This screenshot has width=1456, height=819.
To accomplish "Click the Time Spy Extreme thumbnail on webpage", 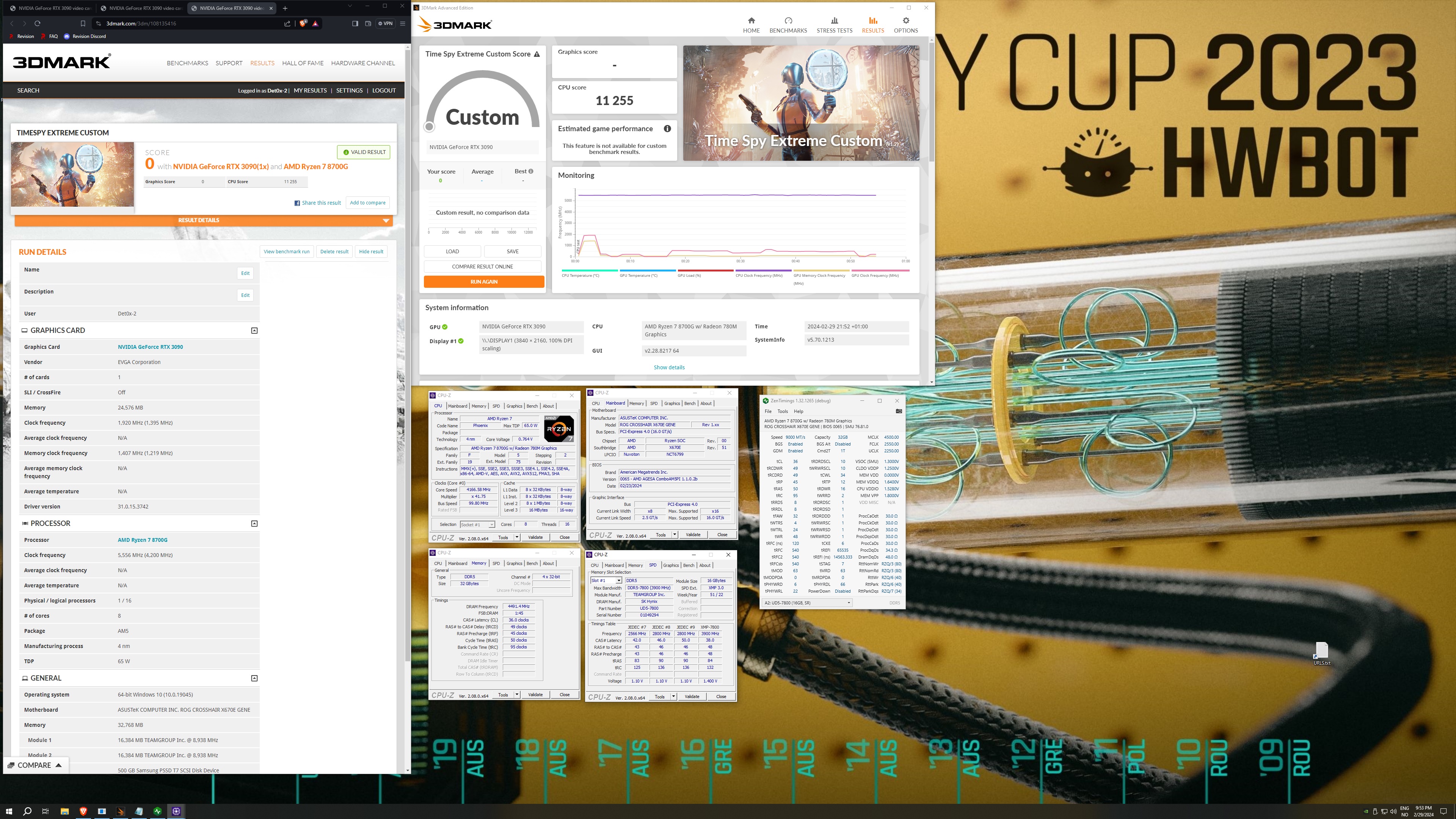I will [x=72, y=174].
